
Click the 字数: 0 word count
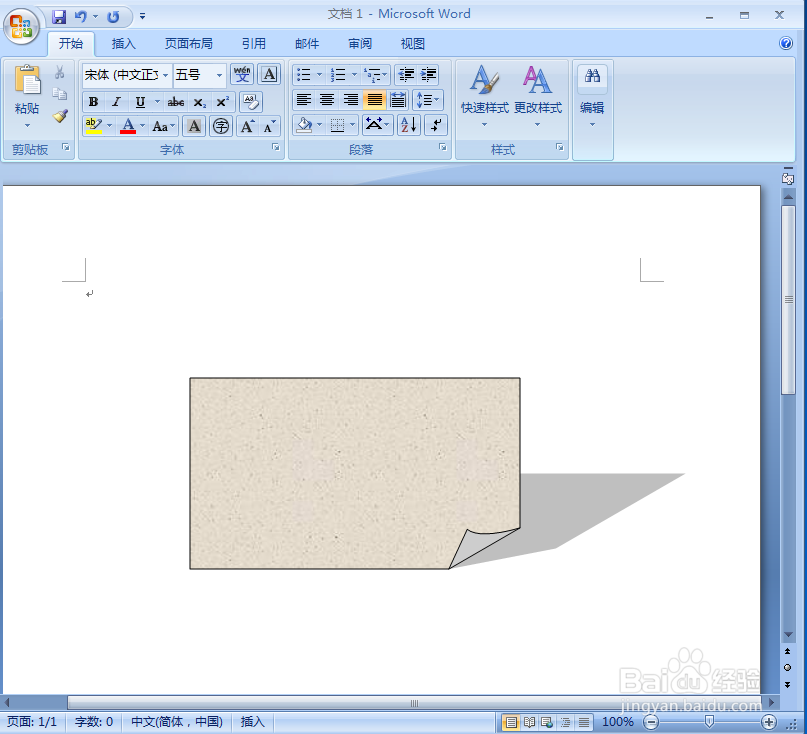click(x=94, y=722)
